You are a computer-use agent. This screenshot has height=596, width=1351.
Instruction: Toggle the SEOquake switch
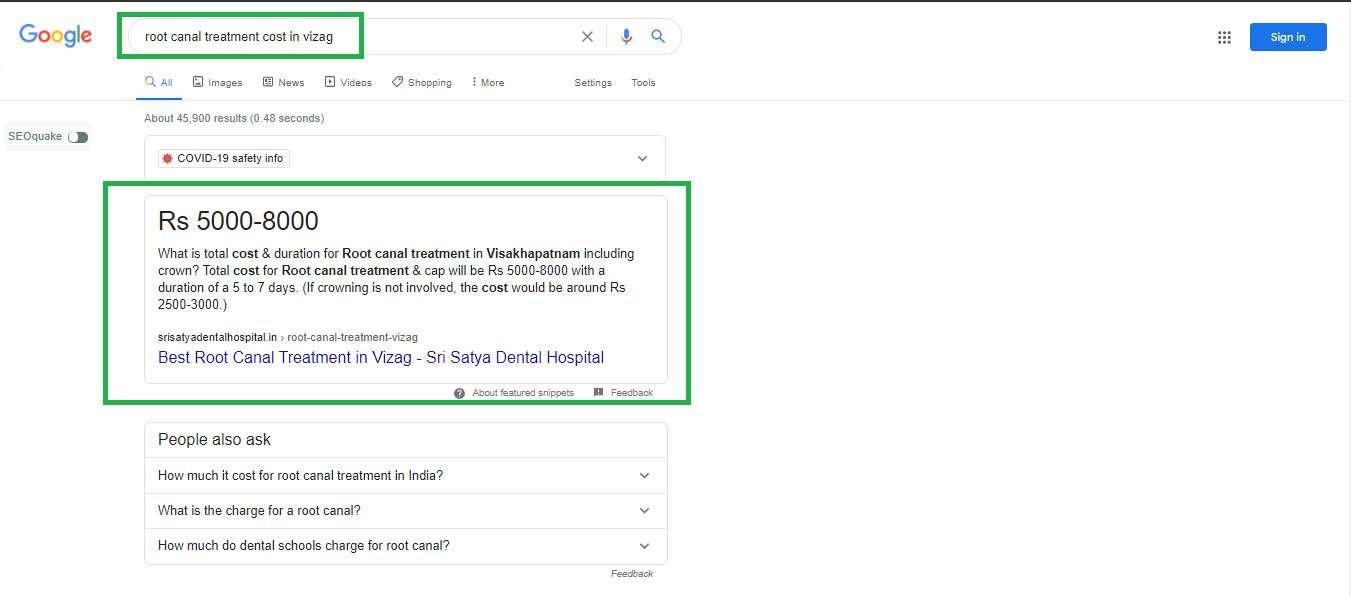click(78, 137)
